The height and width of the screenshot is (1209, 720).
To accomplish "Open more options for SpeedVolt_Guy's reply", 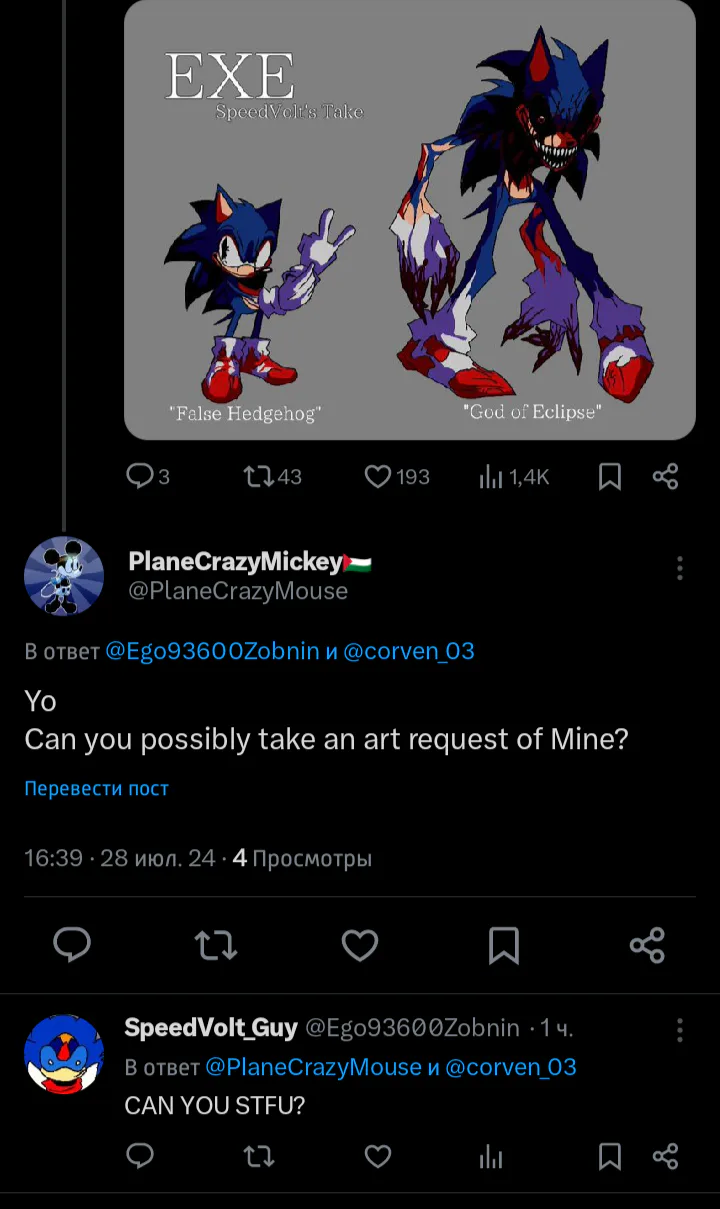I will coord(680,1030).
